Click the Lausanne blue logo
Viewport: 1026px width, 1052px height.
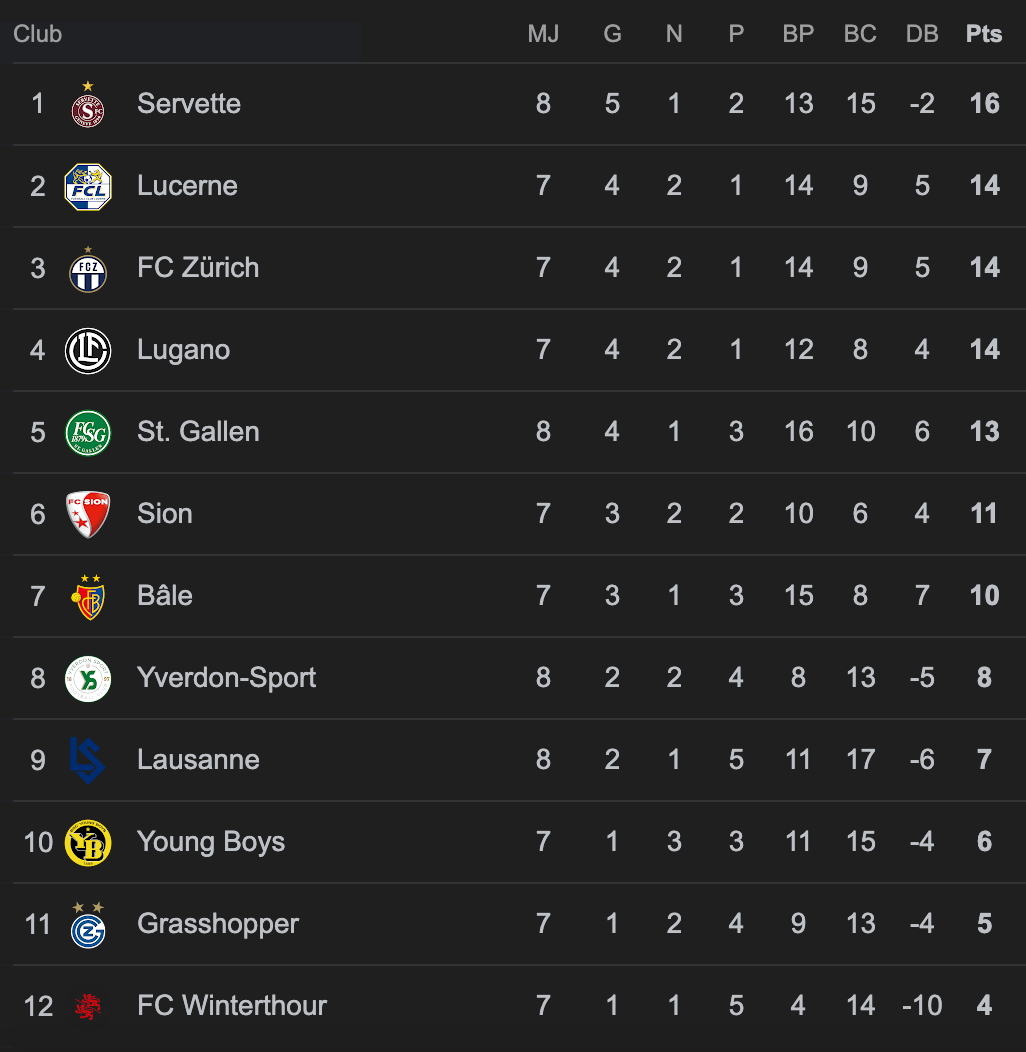pyautogui.click(x=88, y=761)
